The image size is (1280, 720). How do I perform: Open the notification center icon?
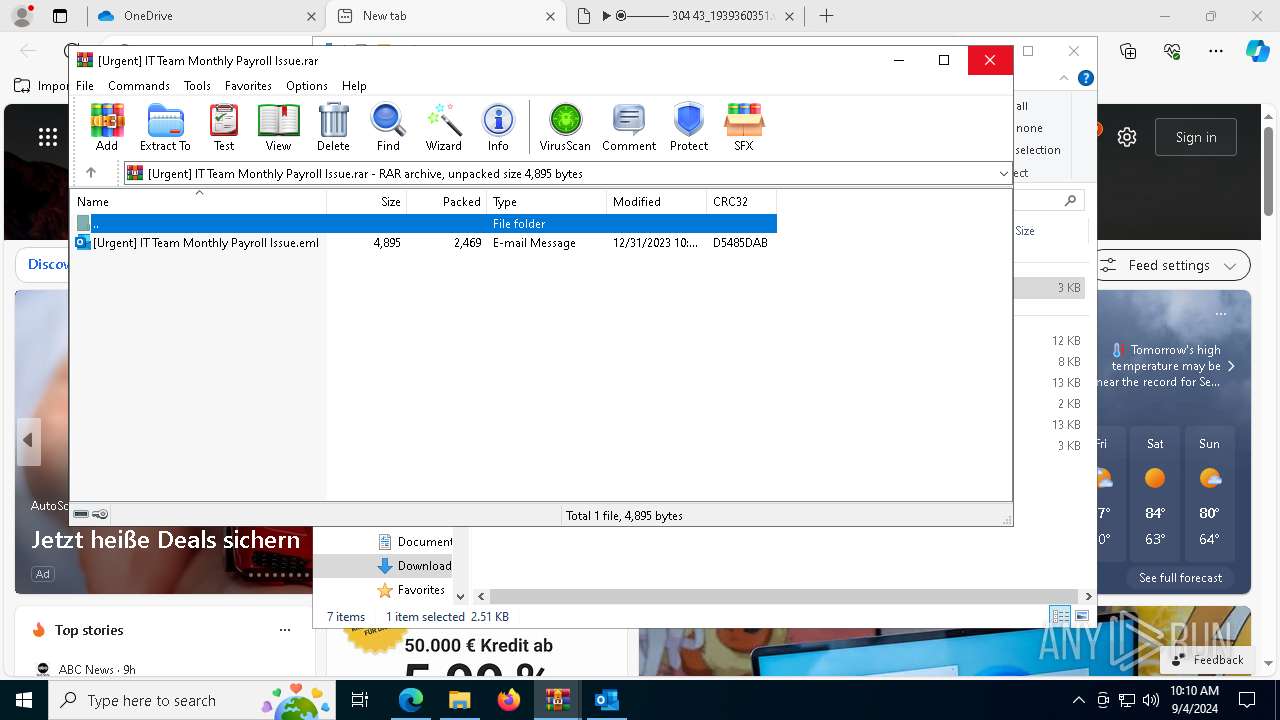tap(1247, 700)
